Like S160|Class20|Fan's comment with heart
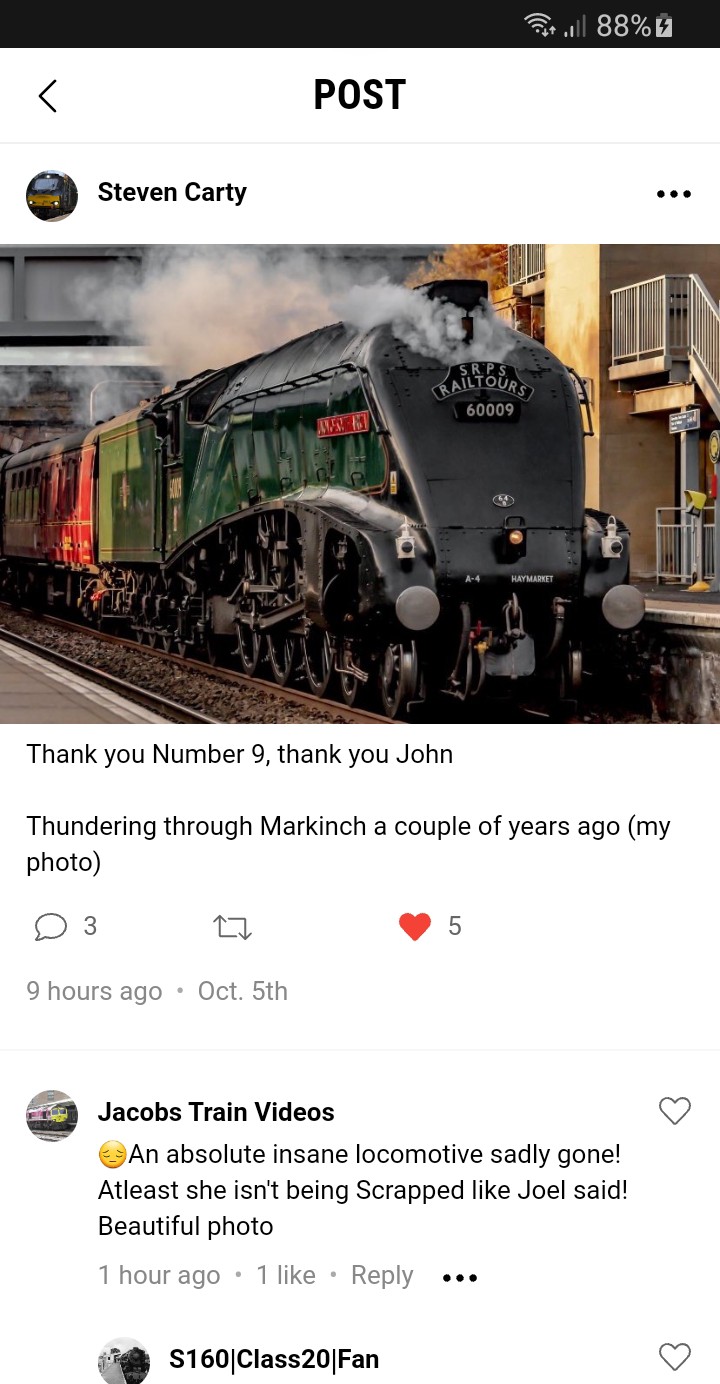720x1384 pixels. (x=675, y=1356)
